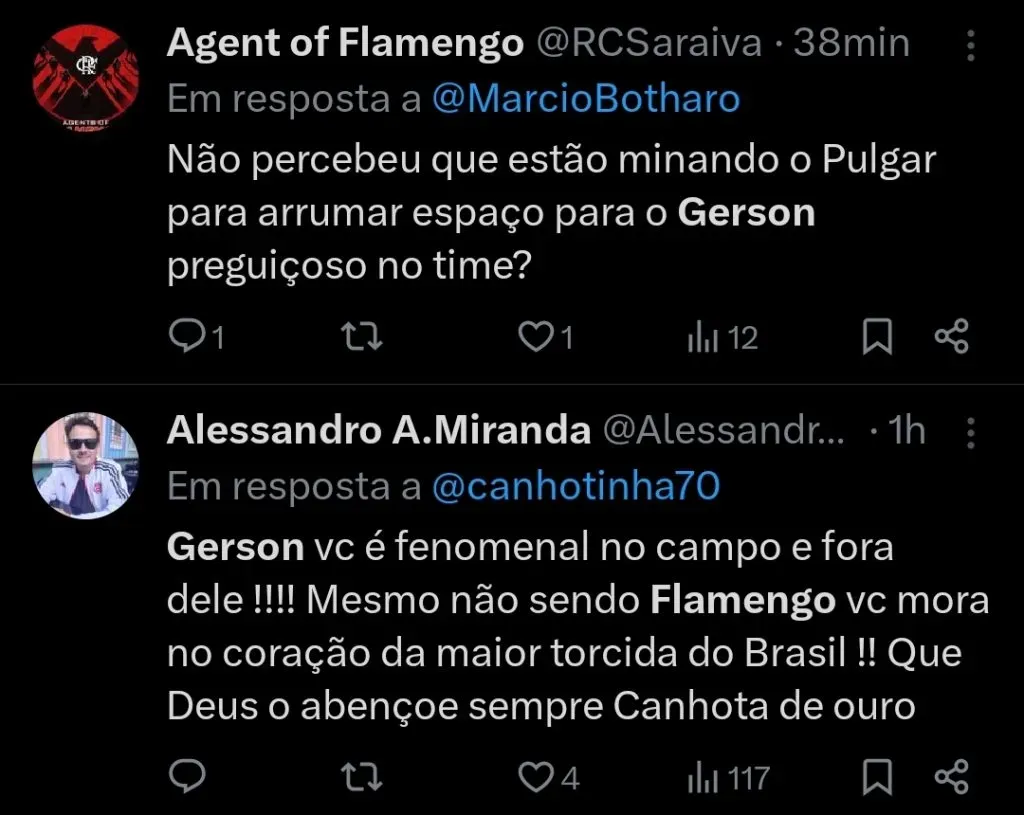Bookmark Agent of Flamengo's tweet

coord(875,336)
